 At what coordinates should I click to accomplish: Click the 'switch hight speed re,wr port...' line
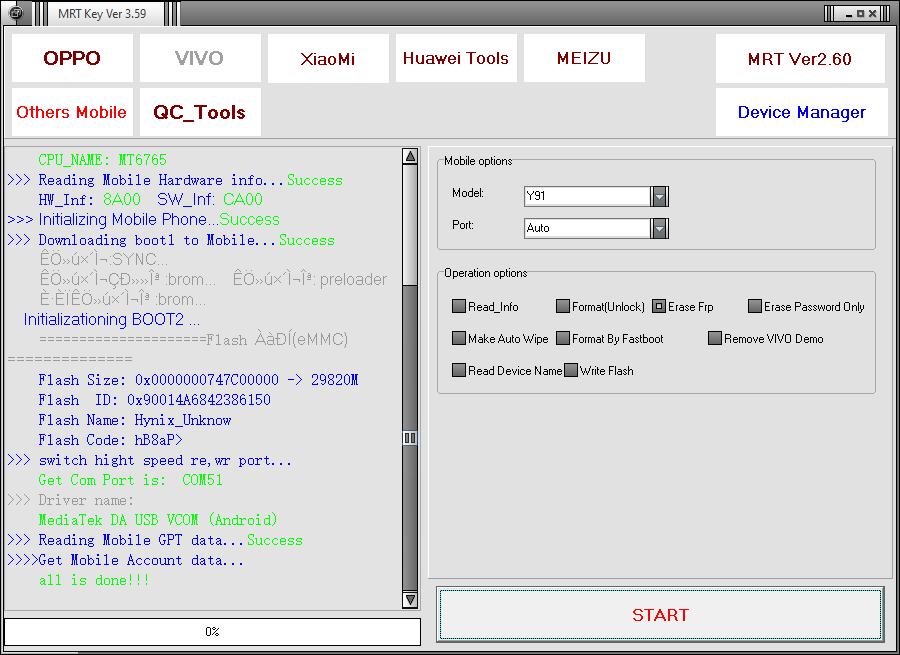(149, 460)
